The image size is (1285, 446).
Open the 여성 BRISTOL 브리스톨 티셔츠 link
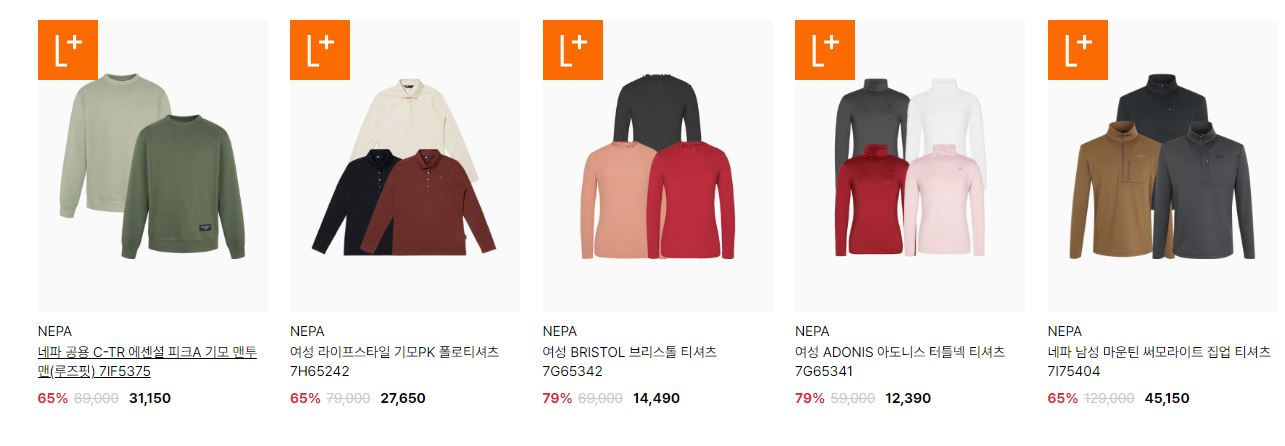630,361
